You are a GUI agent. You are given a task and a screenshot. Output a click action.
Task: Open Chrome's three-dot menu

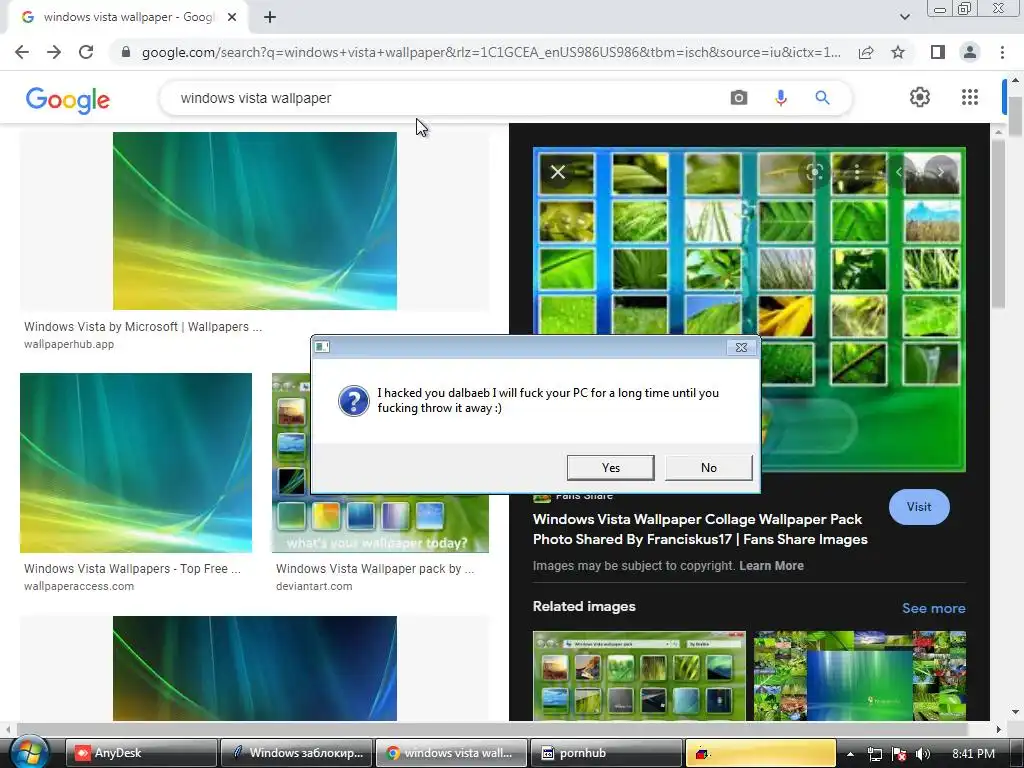[x=1002, y=52]
